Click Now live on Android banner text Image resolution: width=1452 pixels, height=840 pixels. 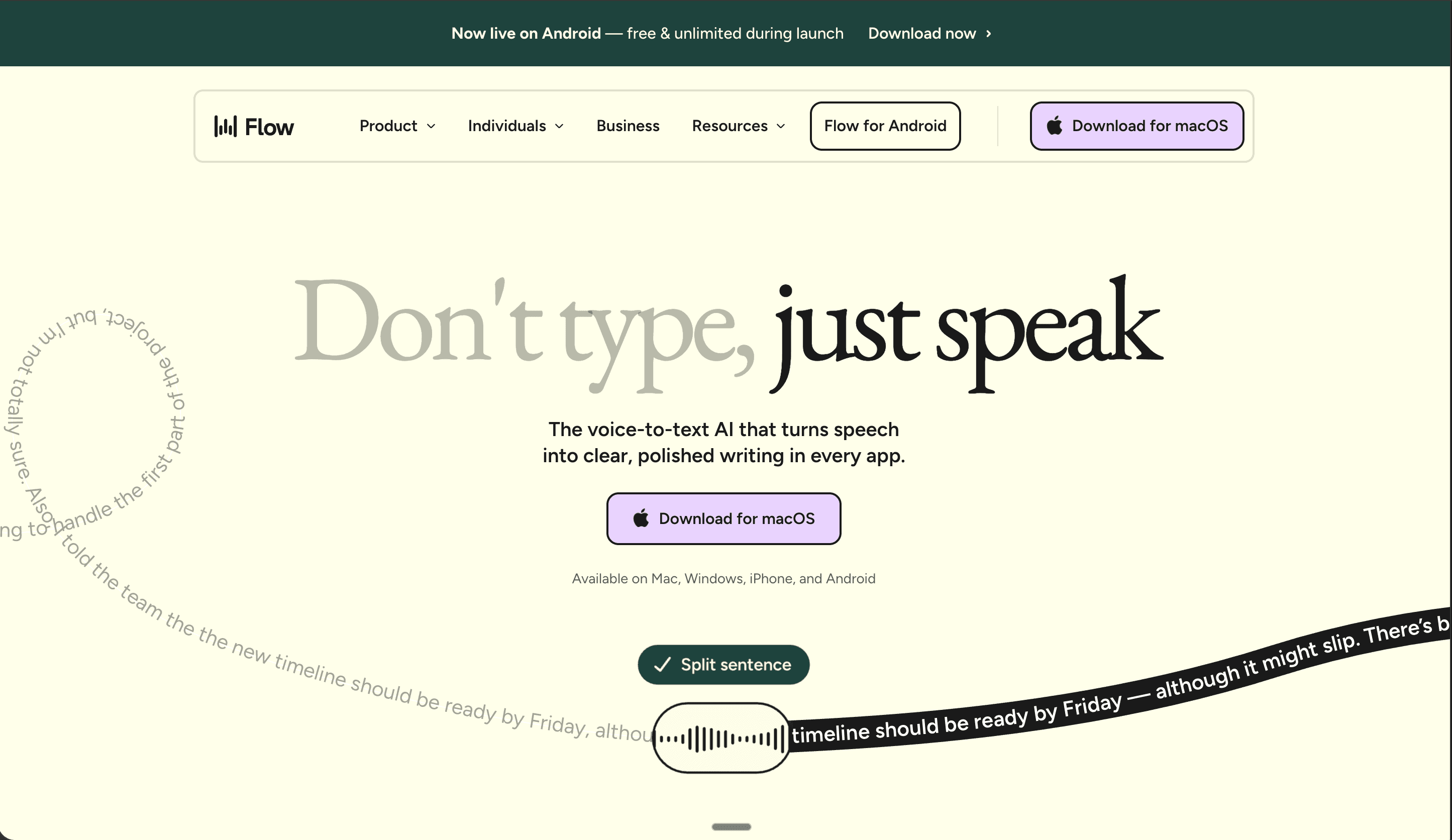point(526,34)
